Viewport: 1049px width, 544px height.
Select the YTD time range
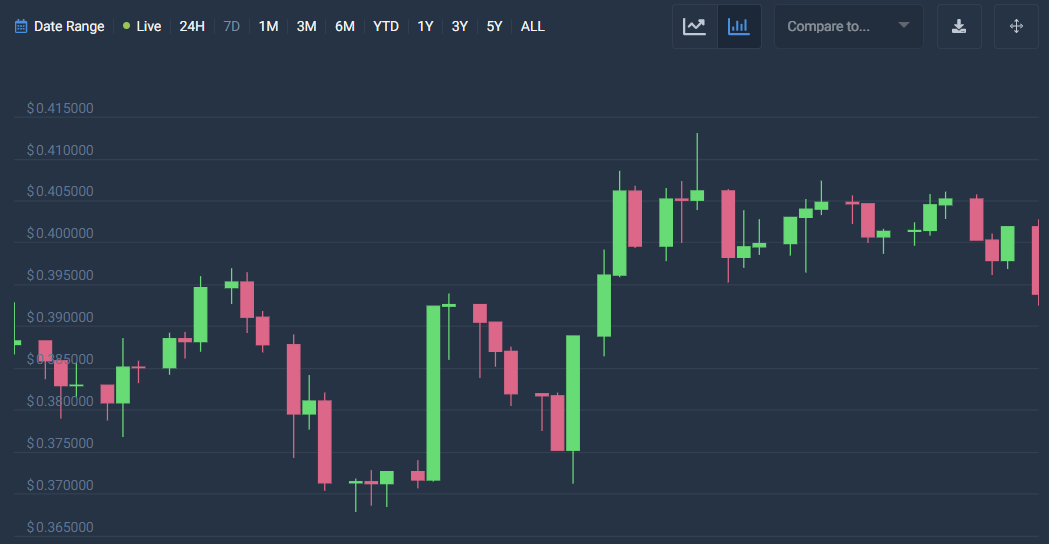[385, 27]
